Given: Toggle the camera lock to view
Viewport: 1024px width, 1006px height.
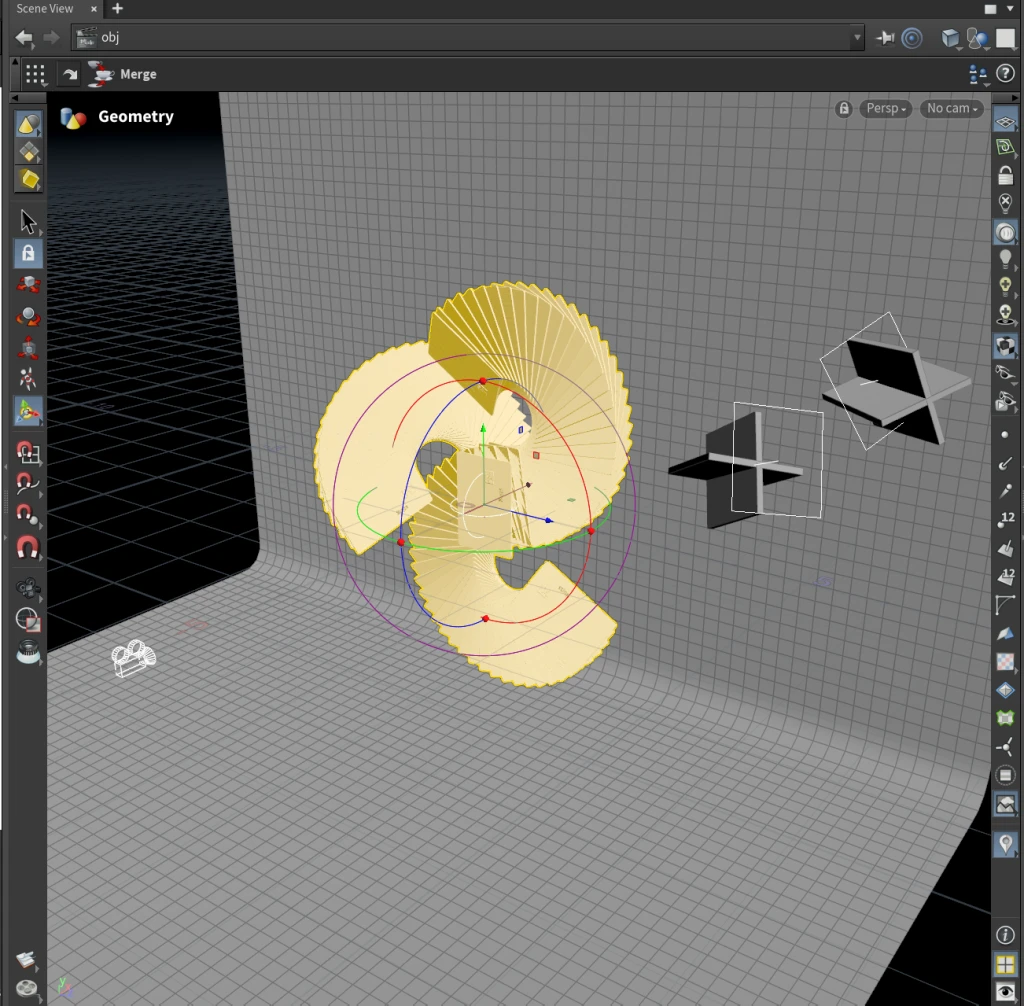Looking at the screenshot, I should (844, 108).
